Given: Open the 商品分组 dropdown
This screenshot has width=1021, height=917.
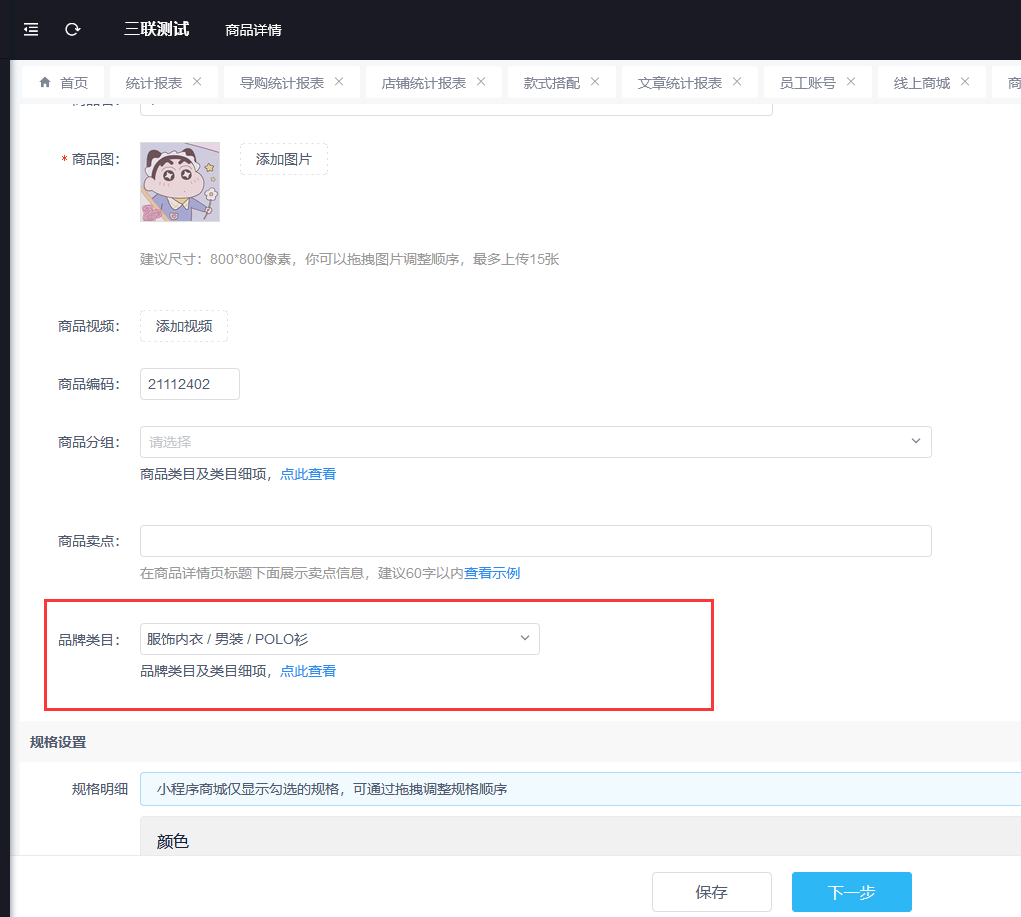Looking at the screenshot, I should click(535, 442).
